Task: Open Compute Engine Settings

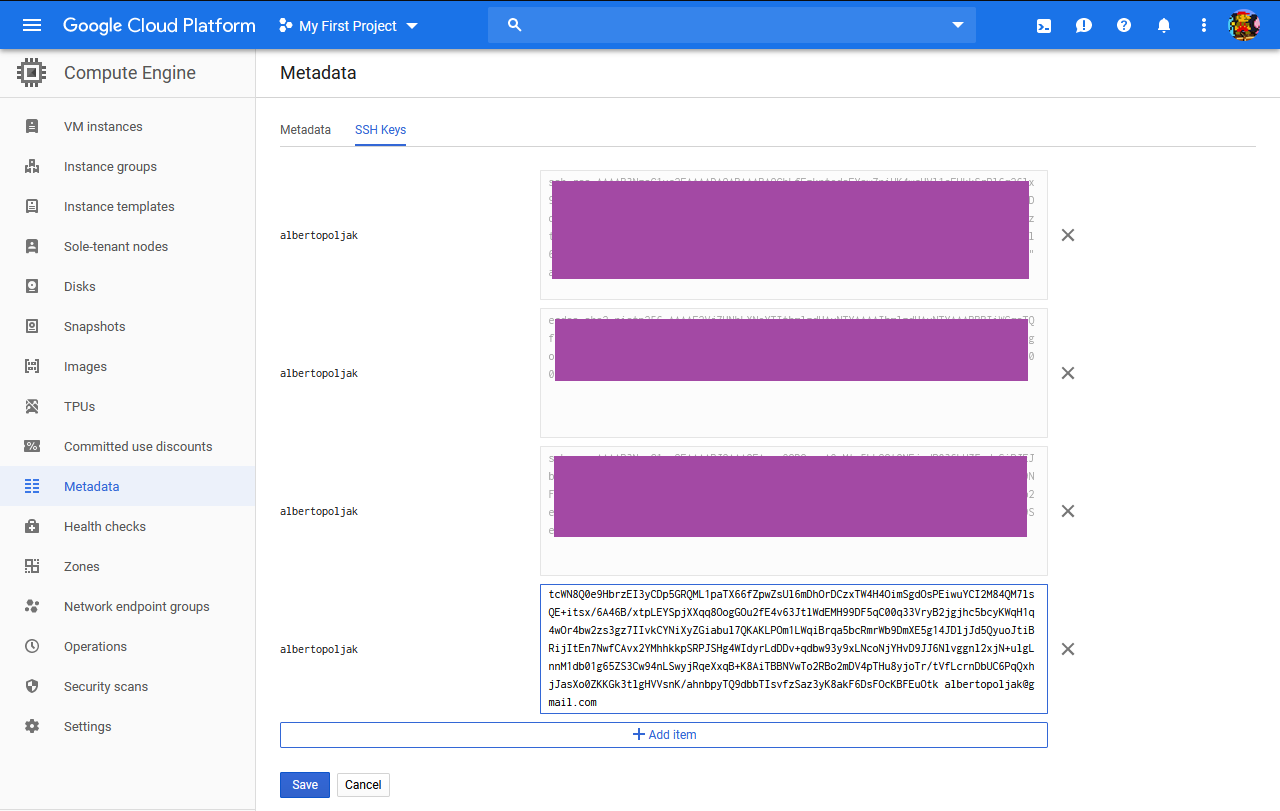Action: 88,727
